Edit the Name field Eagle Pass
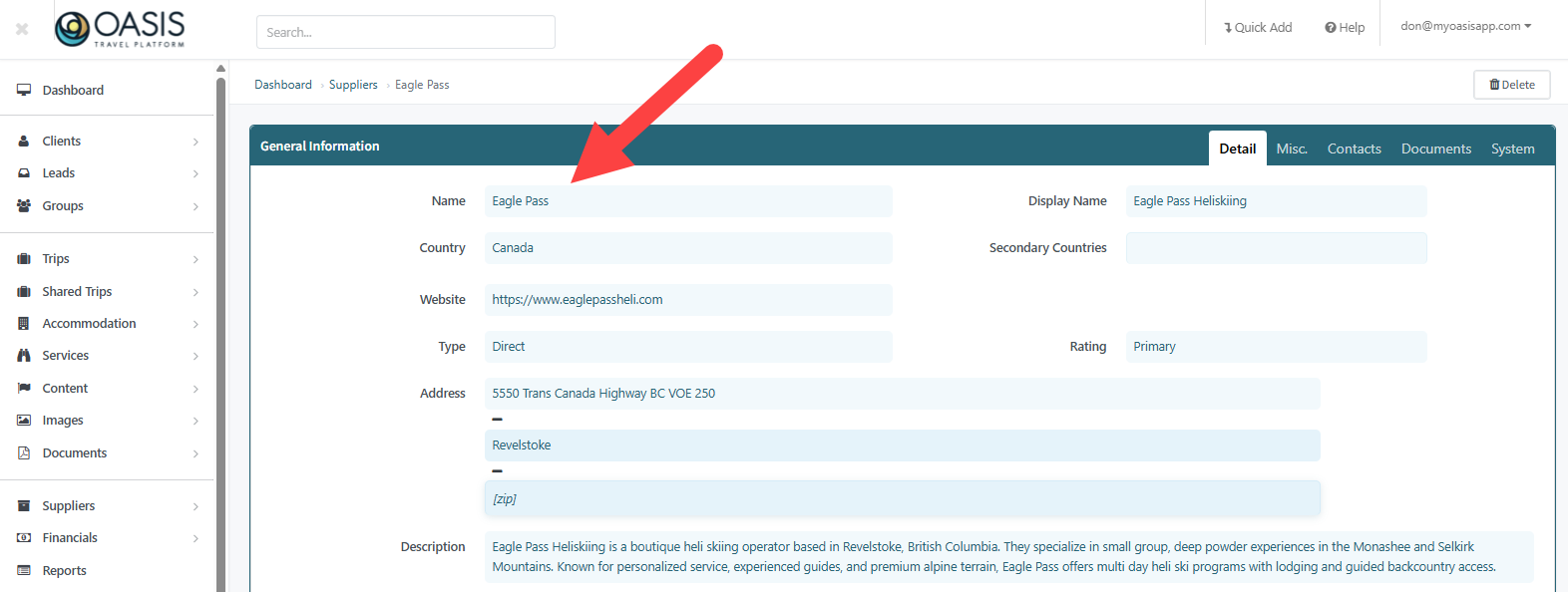 tap(688, 201)
